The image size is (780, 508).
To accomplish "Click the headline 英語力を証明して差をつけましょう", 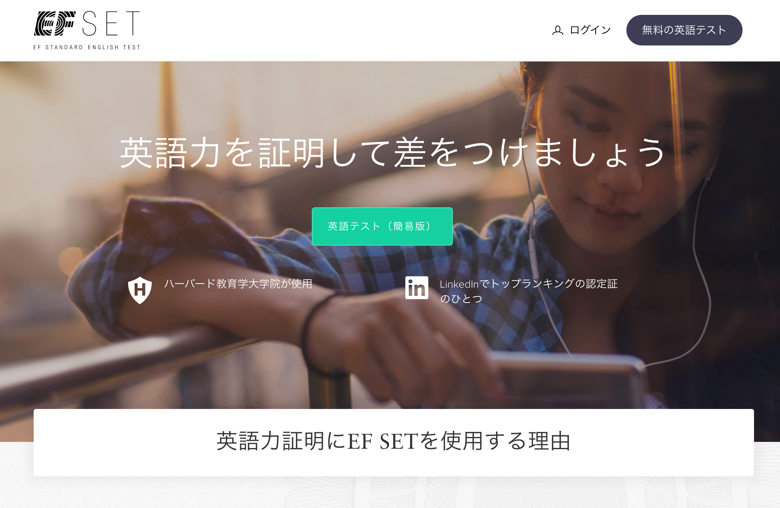I will (x=392, y=152).
